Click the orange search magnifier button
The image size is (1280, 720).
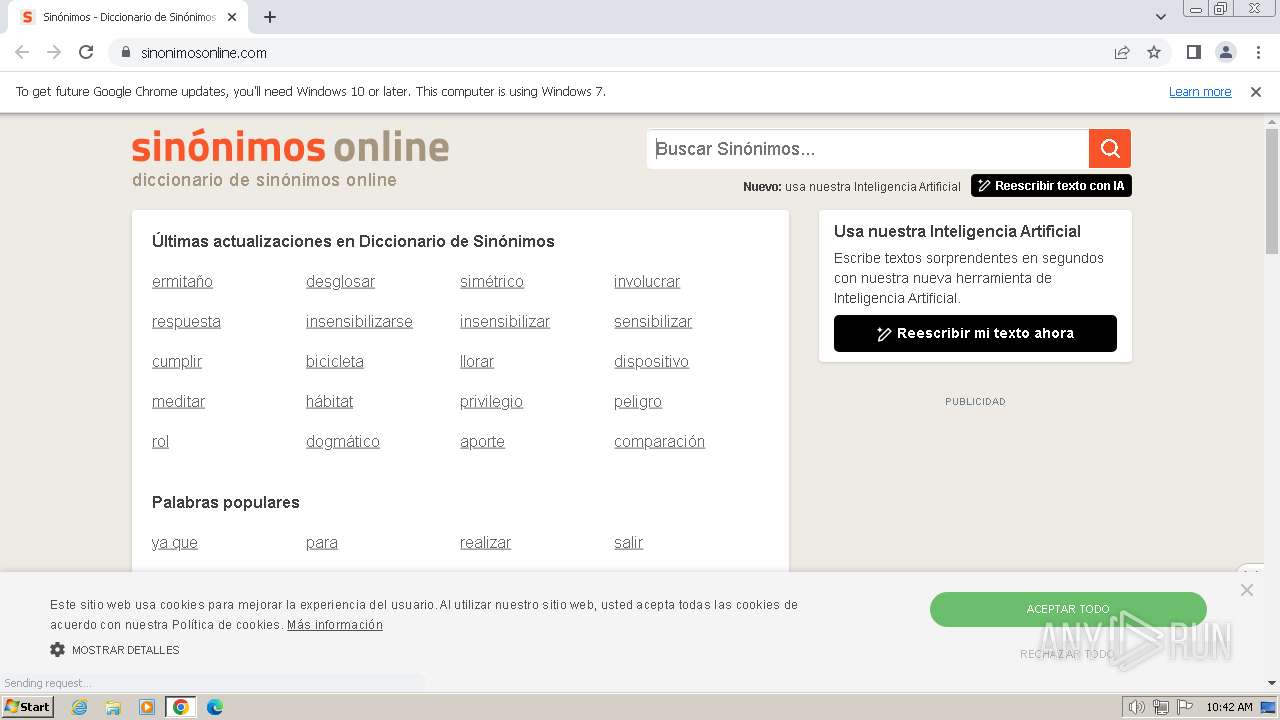(1110, 149)
